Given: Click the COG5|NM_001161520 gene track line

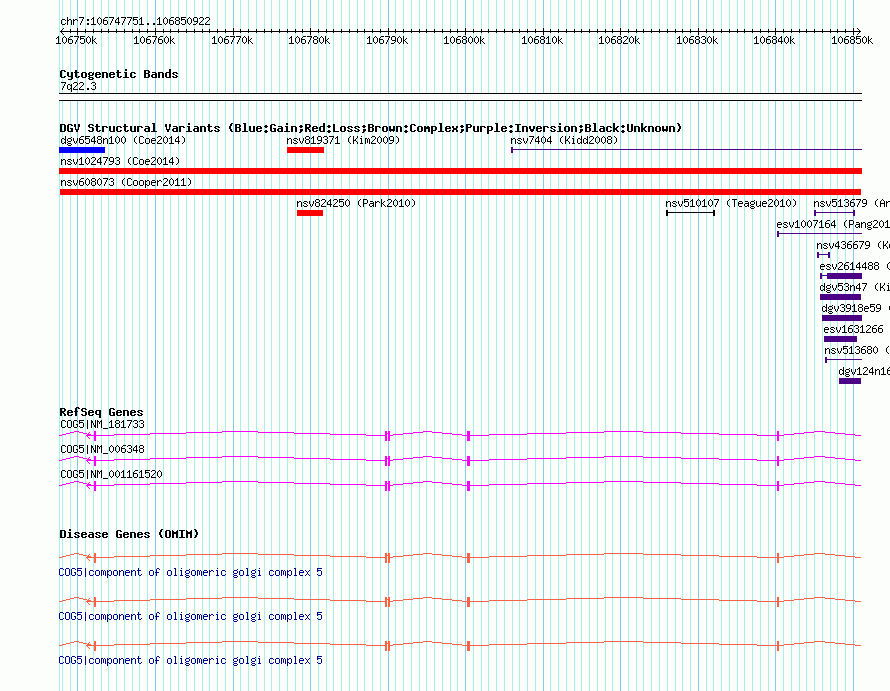Looking at the screenshot, I should [x=460, y=485].
